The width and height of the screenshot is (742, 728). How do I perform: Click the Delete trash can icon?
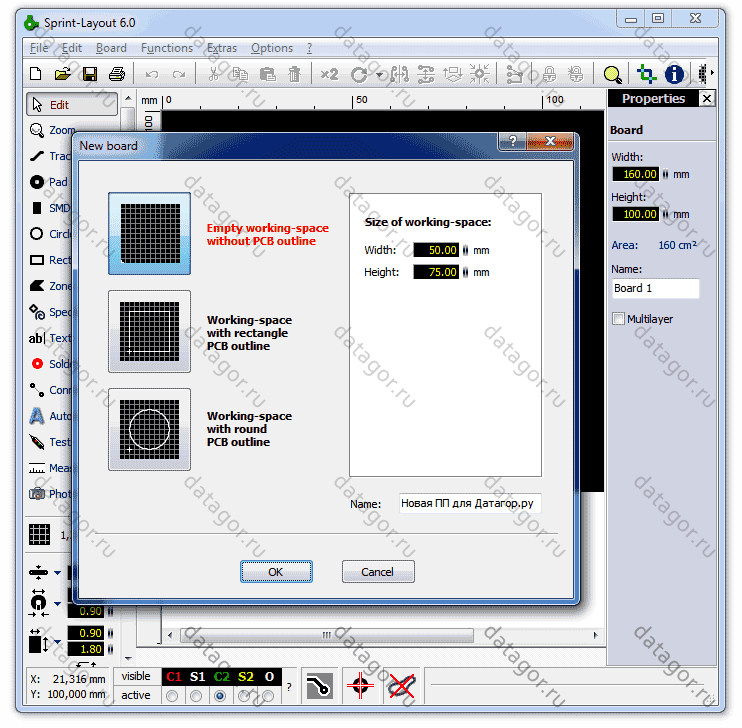(x=294, y=74)
